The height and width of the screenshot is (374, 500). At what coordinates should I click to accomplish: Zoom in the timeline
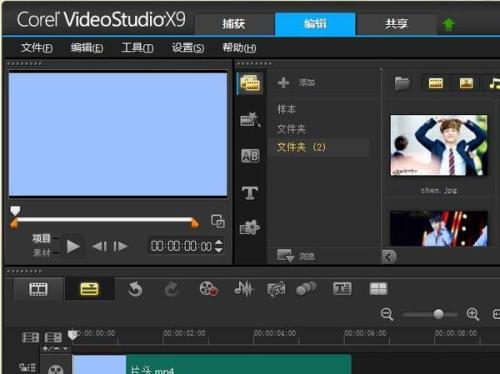click(473, 314)
